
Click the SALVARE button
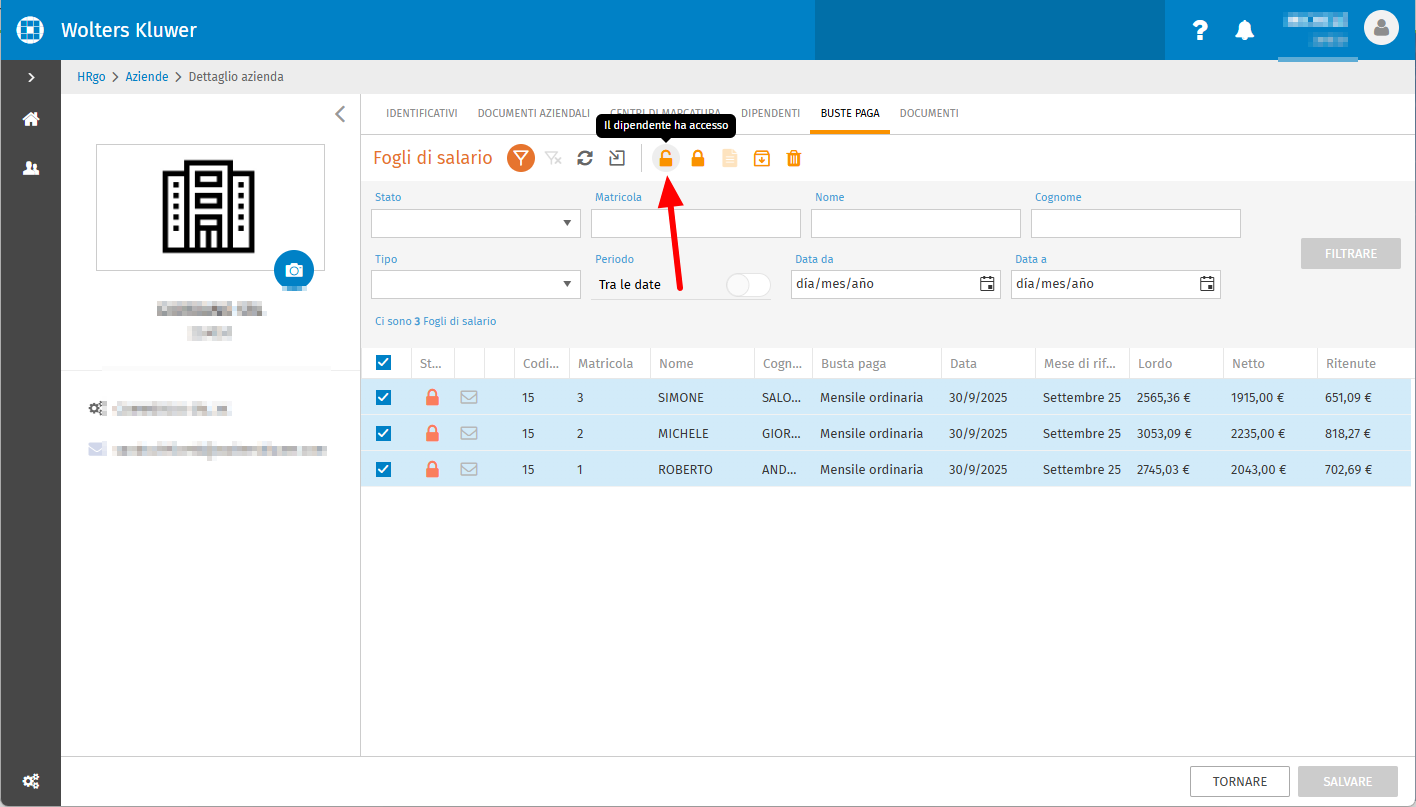1348,782
